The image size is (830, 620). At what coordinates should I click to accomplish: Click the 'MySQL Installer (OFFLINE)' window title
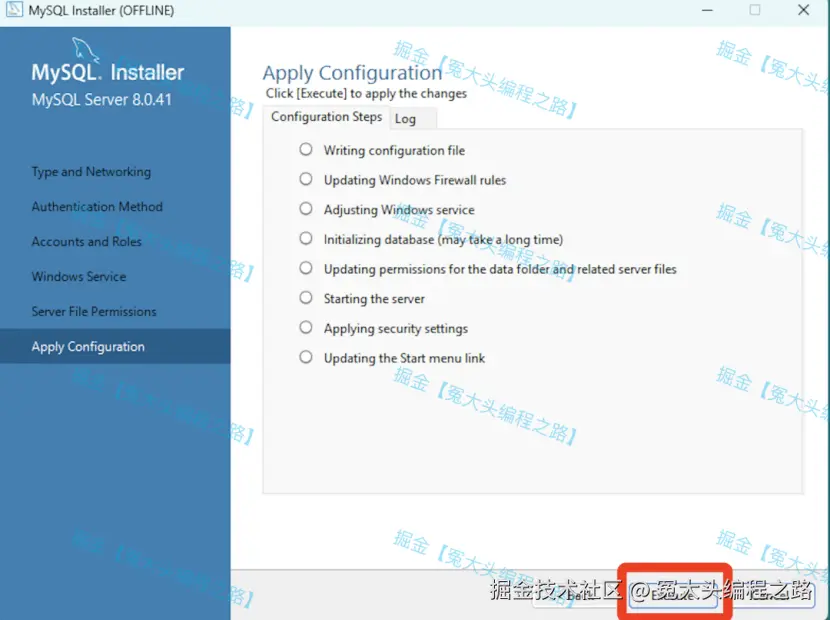point(101,11)
